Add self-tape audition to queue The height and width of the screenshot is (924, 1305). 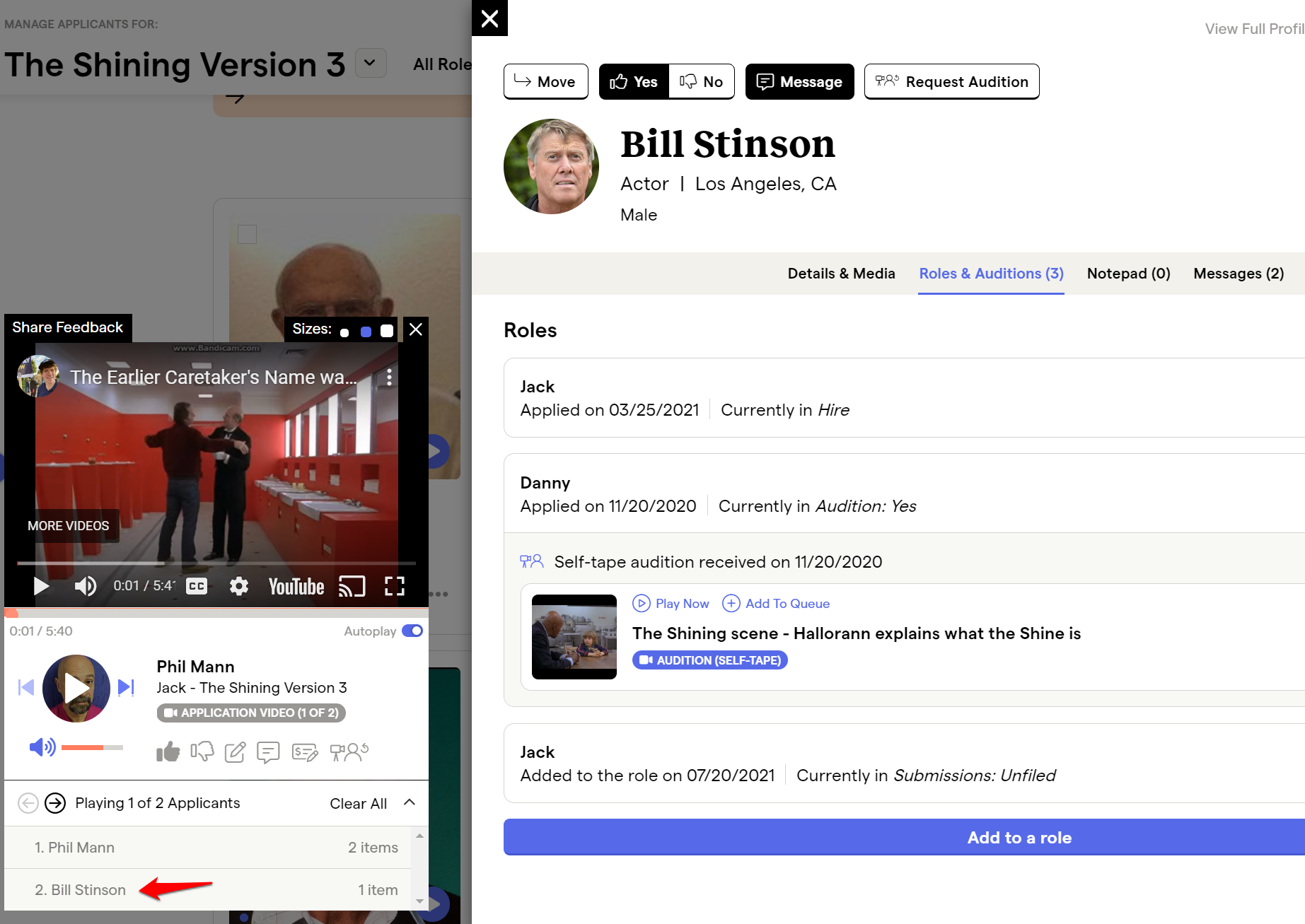point(776,603)
